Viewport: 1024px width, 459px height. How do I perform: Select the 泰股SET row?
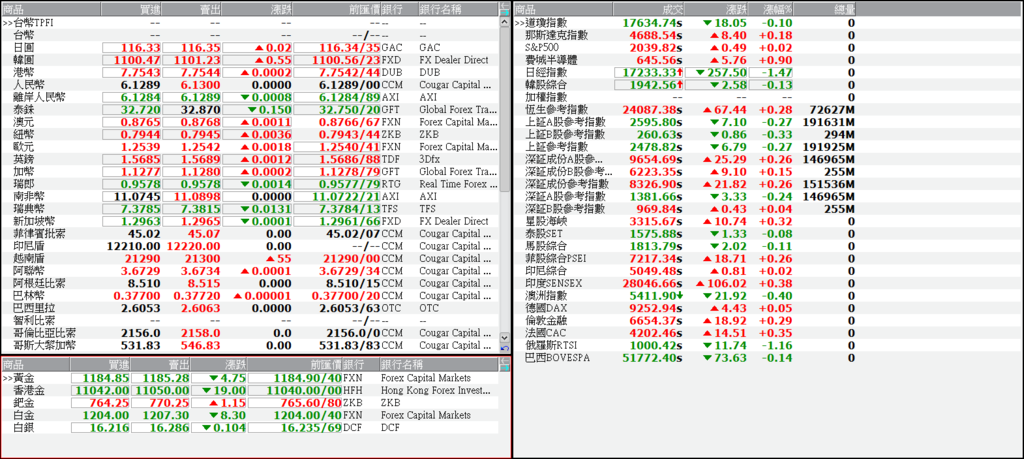[685, 233]
